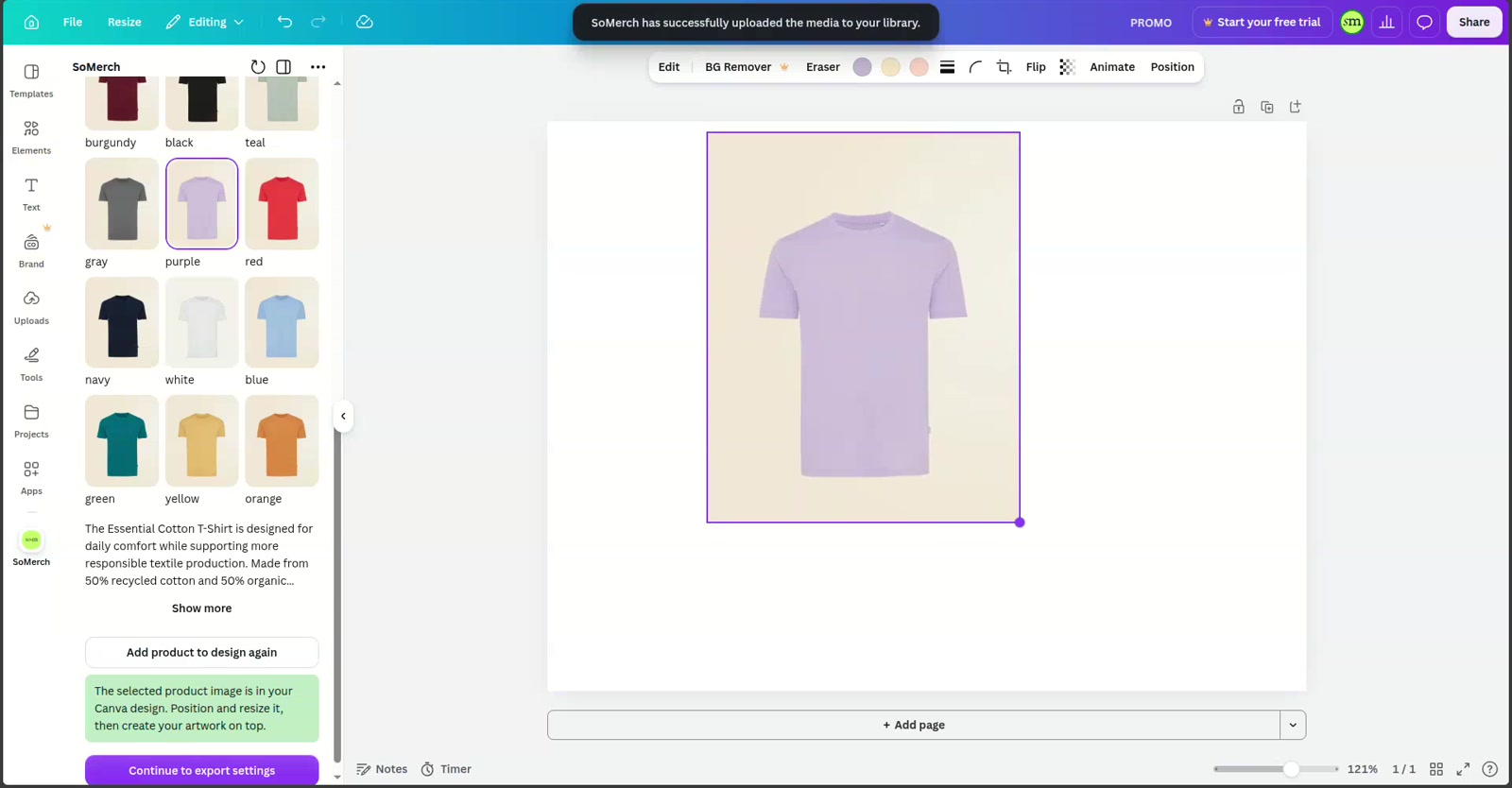The width and height of the screenshot is (1512, 788).
Task: Open SoMerch more options menu
Action: [318, 67]
